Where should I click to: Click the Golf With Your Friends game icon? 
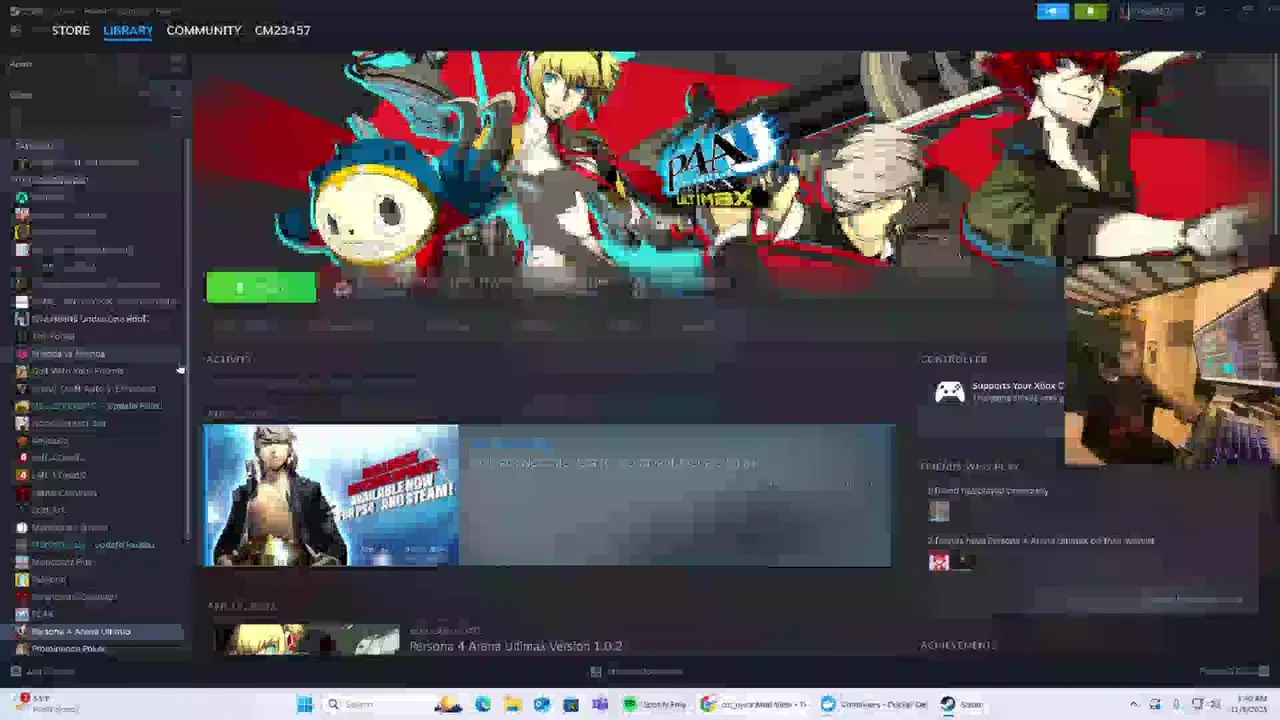(x=22, y=371)
